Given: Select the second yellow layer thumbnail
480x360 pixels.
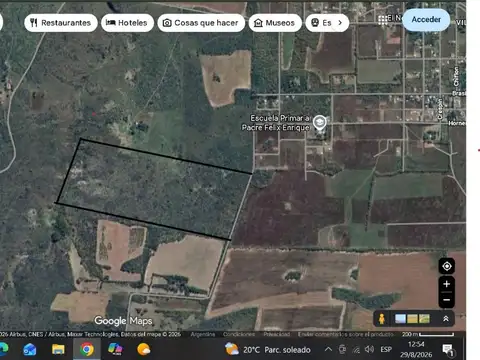Looking at the screenshot, I should 412,319.
